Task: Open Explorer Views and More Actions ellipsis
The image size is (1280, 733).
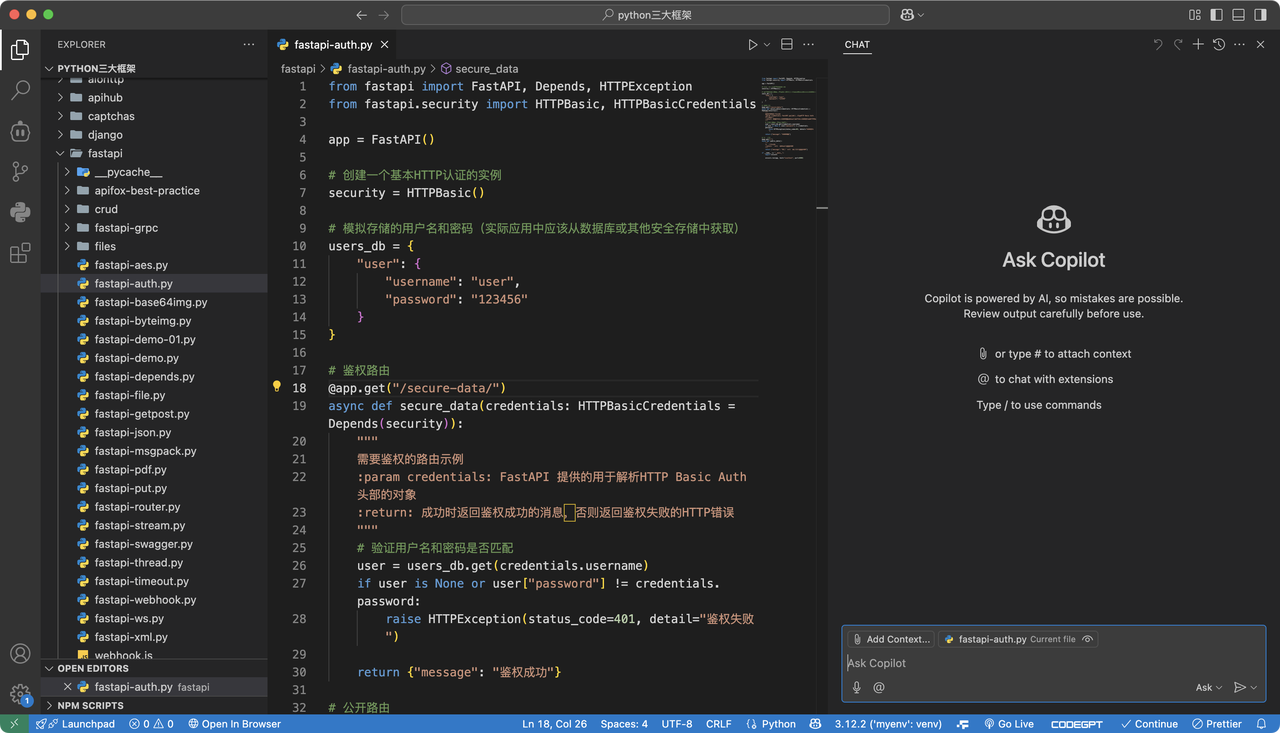Action: coord(249,45)
